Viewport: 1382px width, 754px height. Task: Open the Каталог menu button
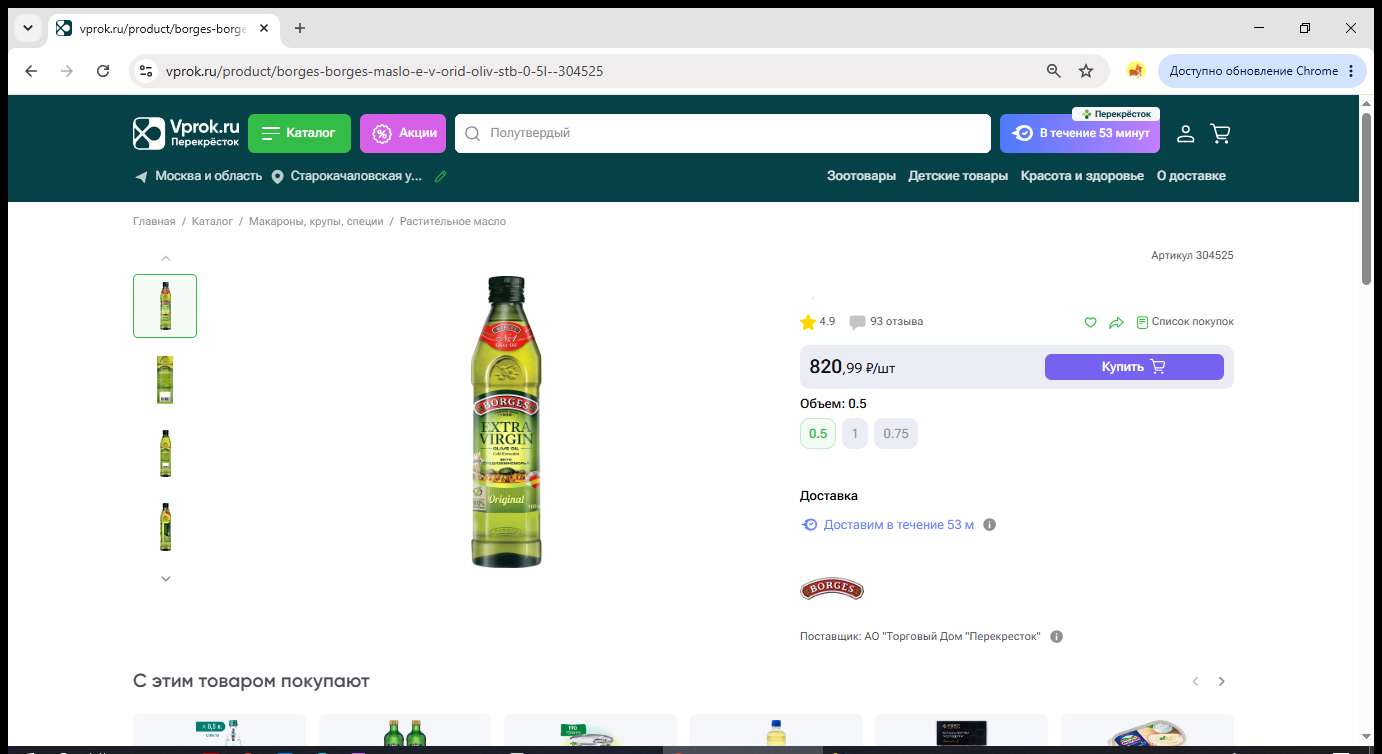(299, 133)
